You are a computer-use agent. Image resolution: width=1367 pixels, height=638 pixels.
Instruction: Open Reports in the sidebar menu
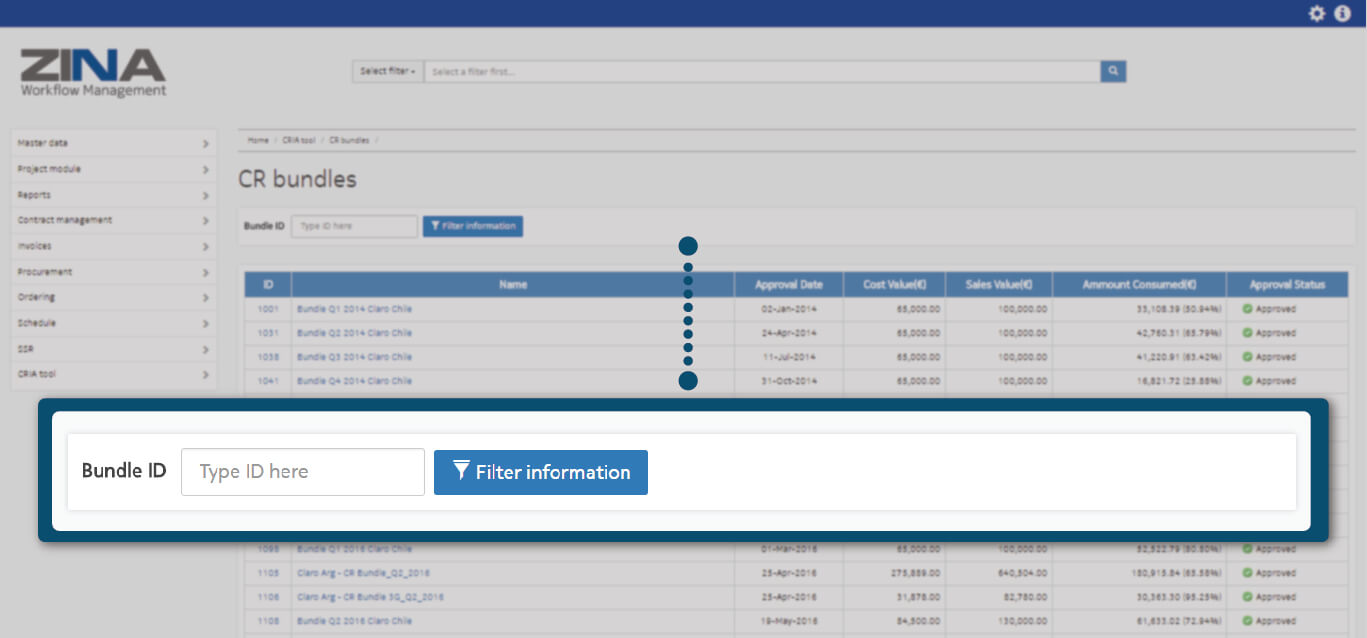click(x=112, y=195)
